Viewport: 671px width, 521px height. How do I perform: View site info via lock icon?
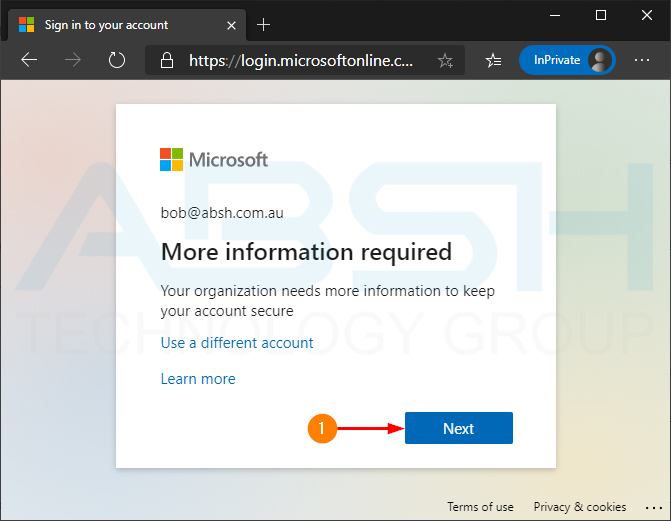(166, 61)
